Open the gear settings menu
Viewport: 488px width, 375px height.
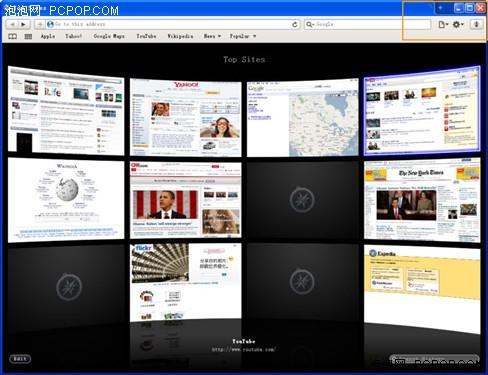coord(458,24)
